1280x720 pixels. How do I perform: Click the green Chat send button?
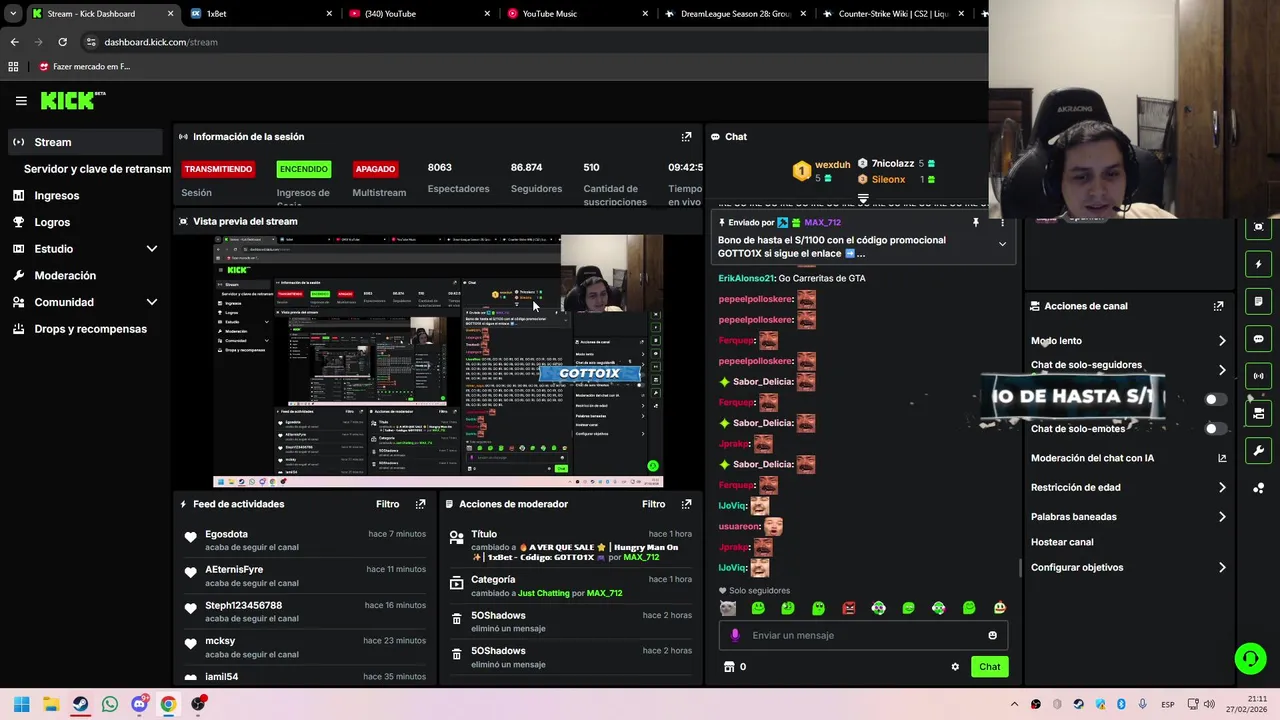pyautogui.click(x=989, y=667)
